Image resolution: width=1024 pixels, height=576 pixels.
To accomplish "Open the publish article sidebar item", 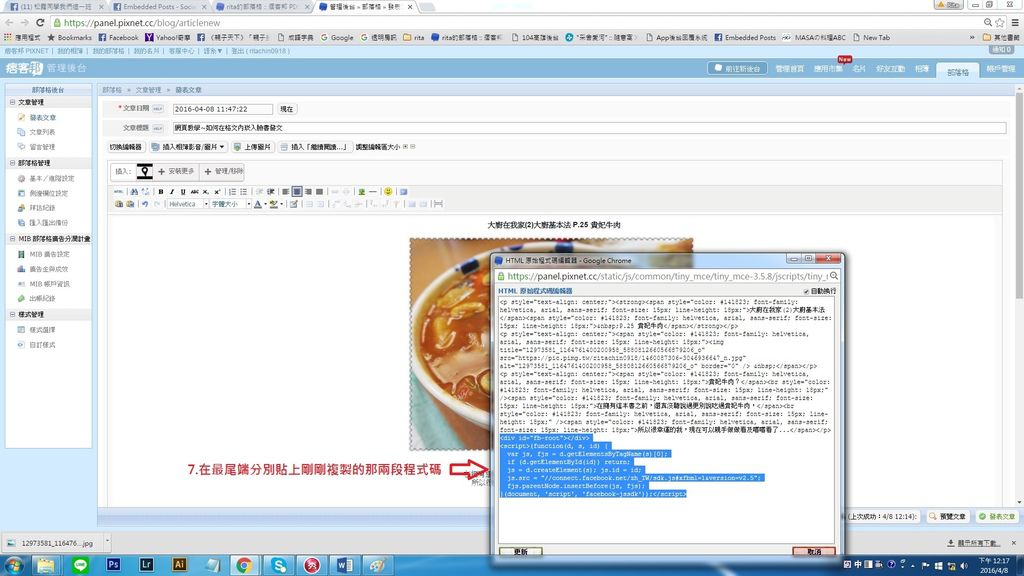I will [42, 118].
